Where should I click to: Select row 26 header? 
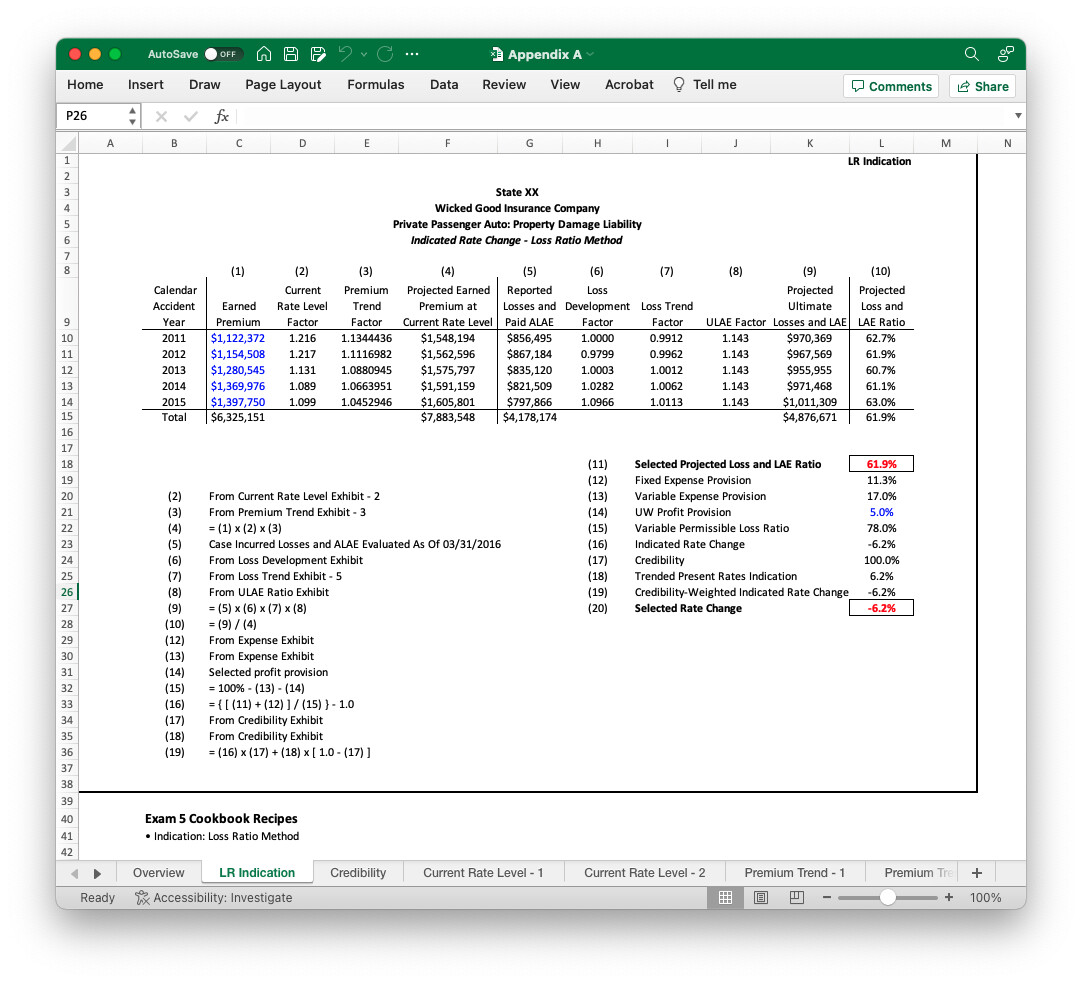click(67, 592)
